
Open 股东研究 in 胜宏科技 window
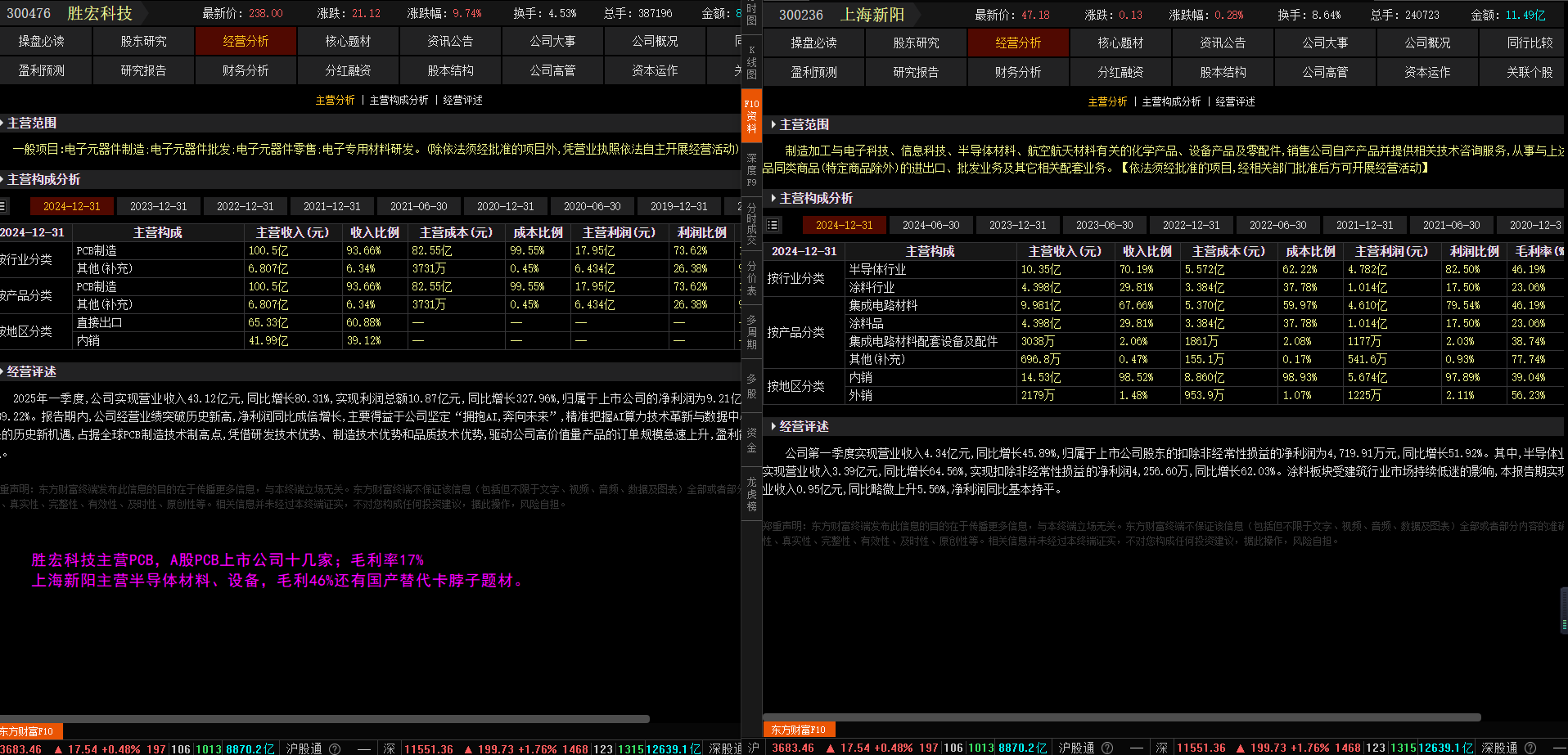click(x=143, y=41)
